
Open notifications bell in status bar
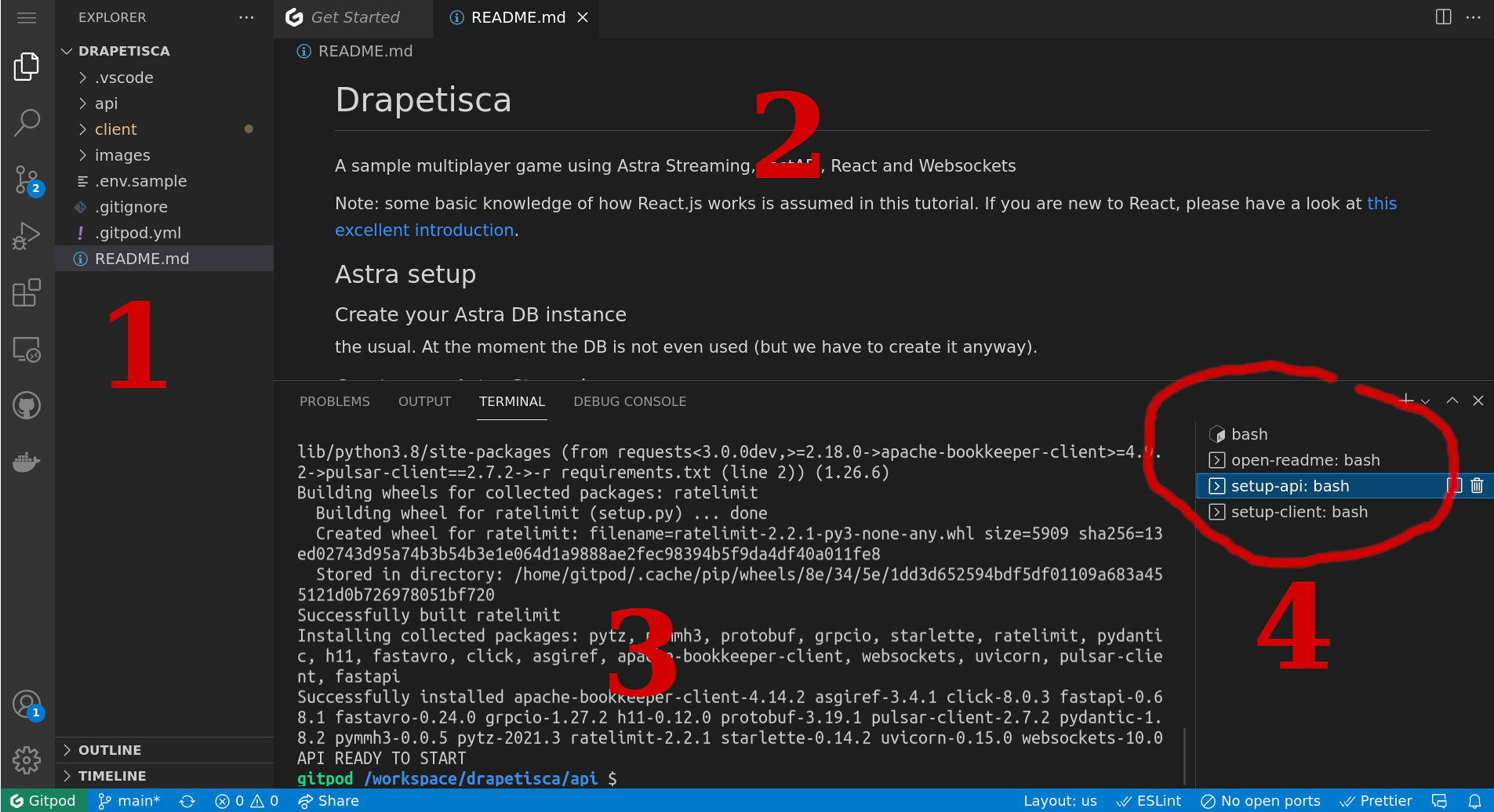(x=1474, y=801)
